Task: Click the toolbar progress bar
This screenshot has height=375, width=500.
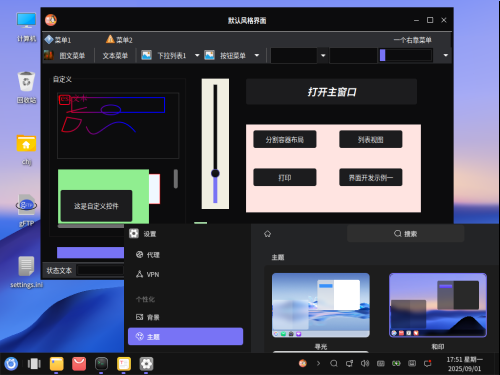Action: [406, 55]
